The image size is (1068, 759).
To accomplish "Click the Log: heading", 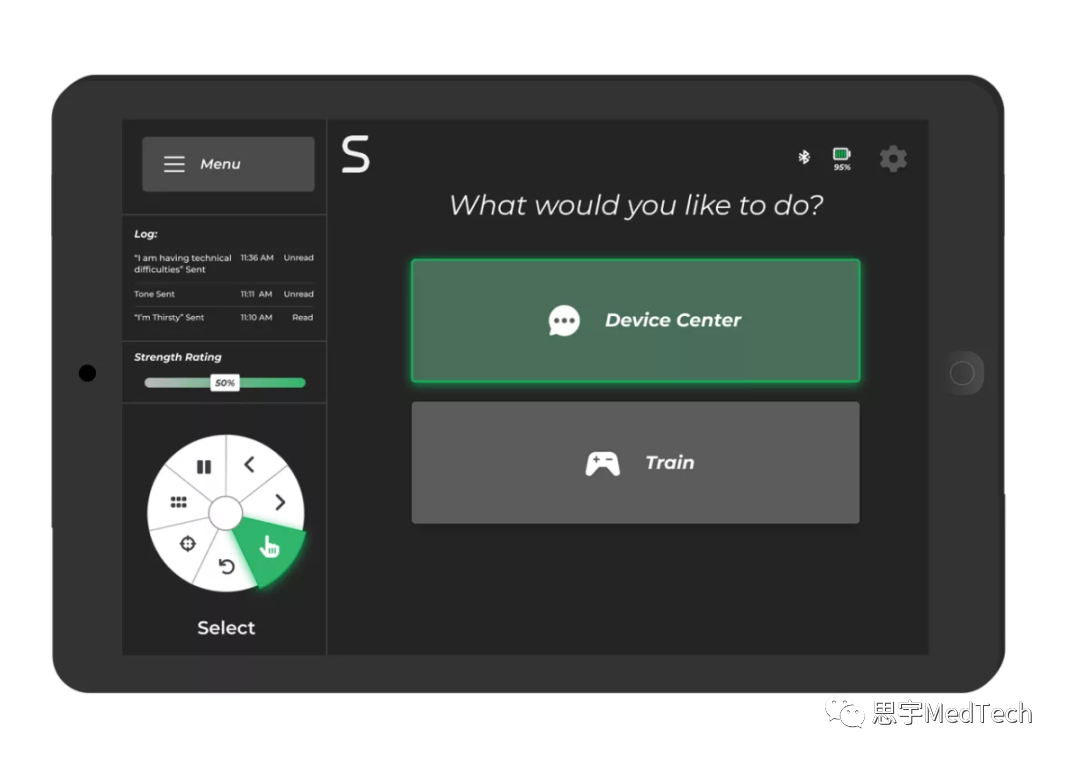I will [x=146, y=234].
